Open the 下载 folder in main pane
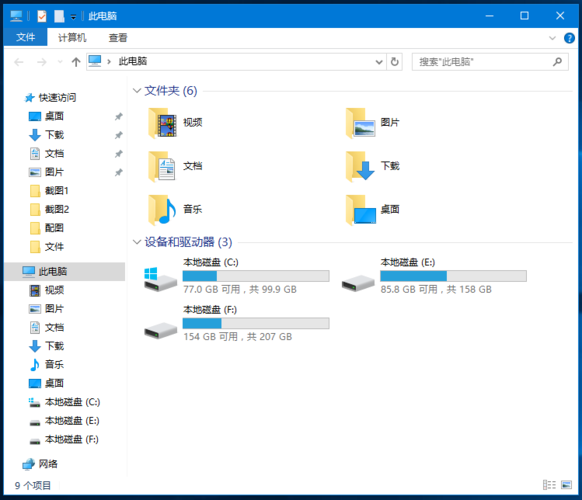 pos(373,166)
